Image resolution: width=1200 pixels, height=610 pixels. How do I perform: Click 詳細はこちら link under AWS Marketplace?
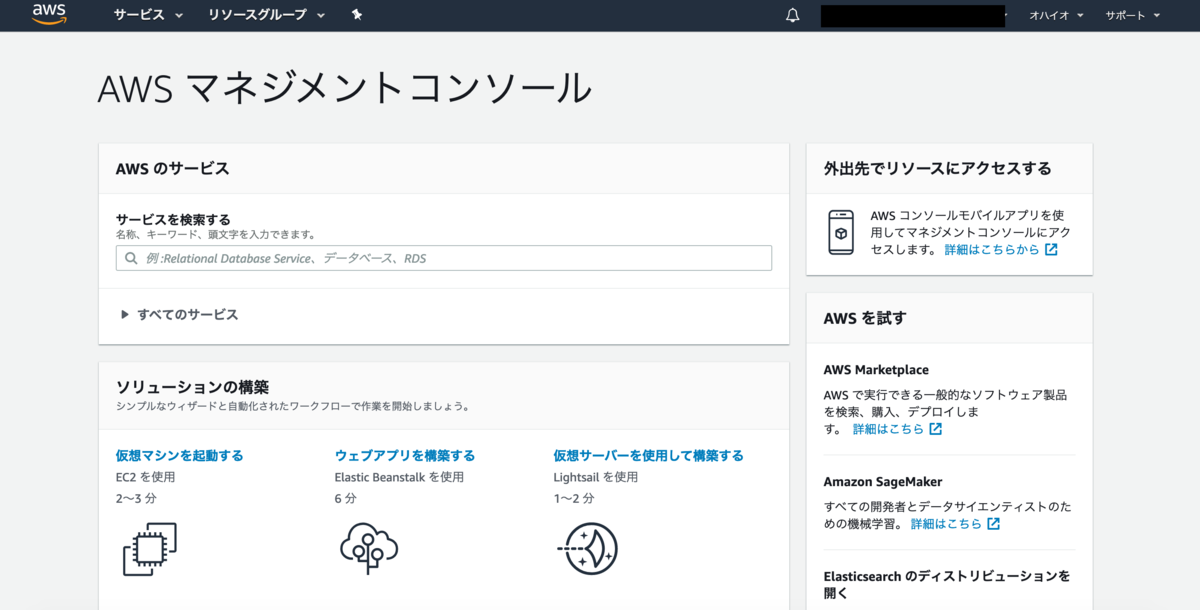(888, 429)
